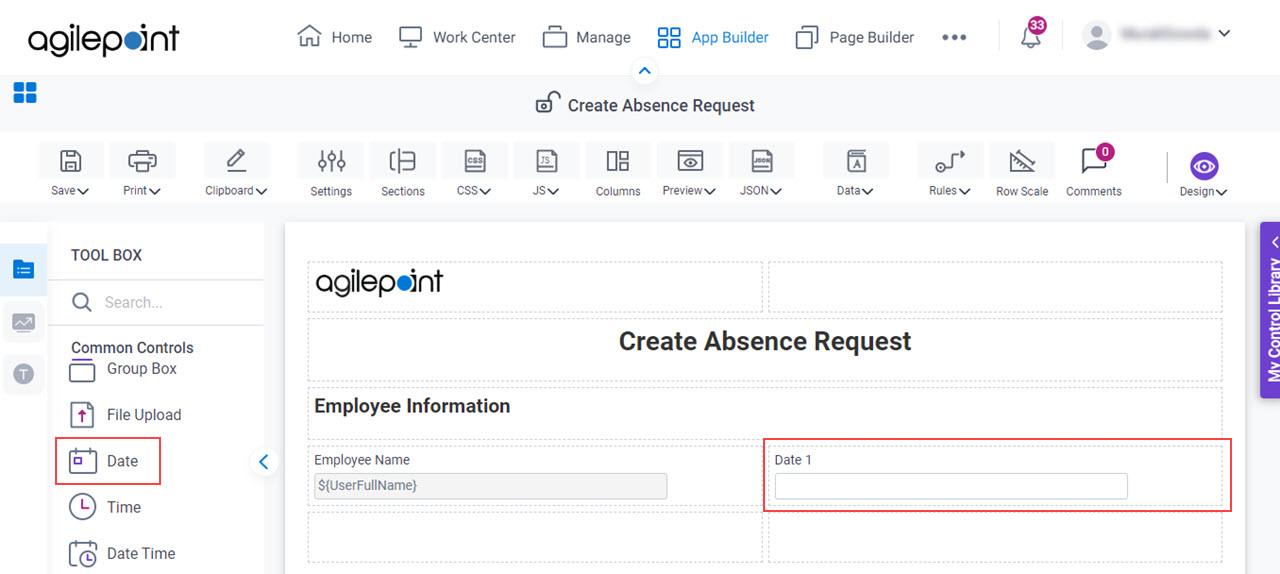Click the lock icon beside form title
Viewport: 1280px width, 574px height.
click(547, 103)
